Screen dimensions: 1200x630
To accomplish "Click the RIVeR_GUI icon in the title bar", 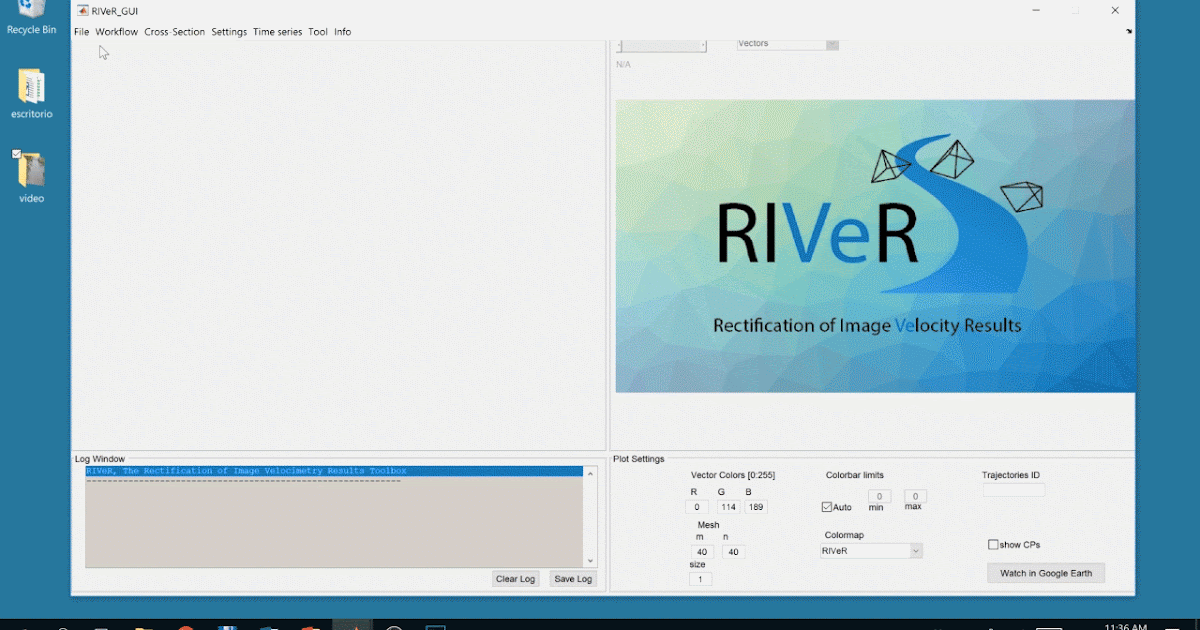I will pos(84,10).
